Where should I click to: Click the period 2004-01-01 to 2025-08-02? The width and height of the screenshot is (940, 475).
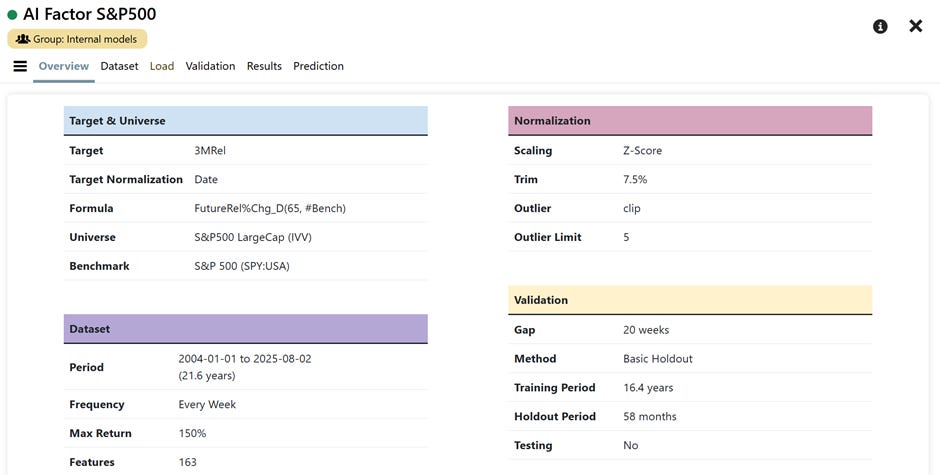click(x=245, y=359)
